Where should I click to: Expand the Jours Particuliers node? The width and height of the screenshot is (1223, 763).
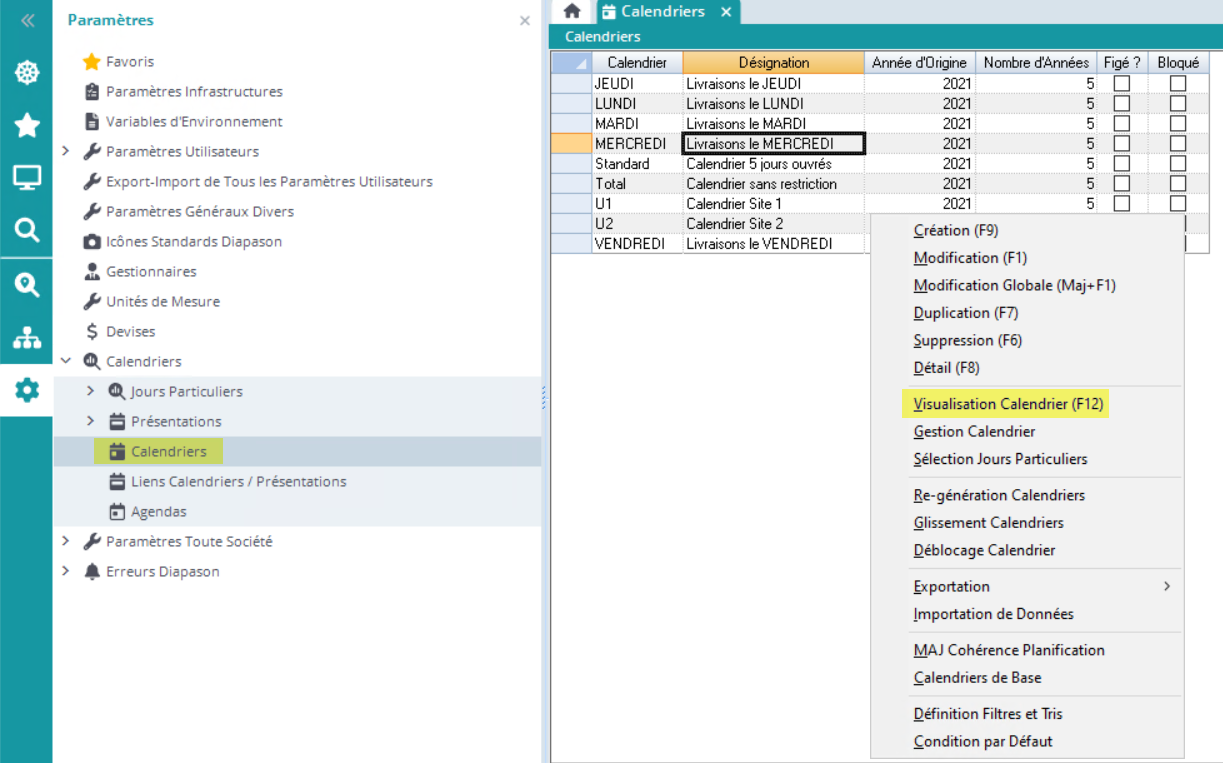tap(91, 391)
